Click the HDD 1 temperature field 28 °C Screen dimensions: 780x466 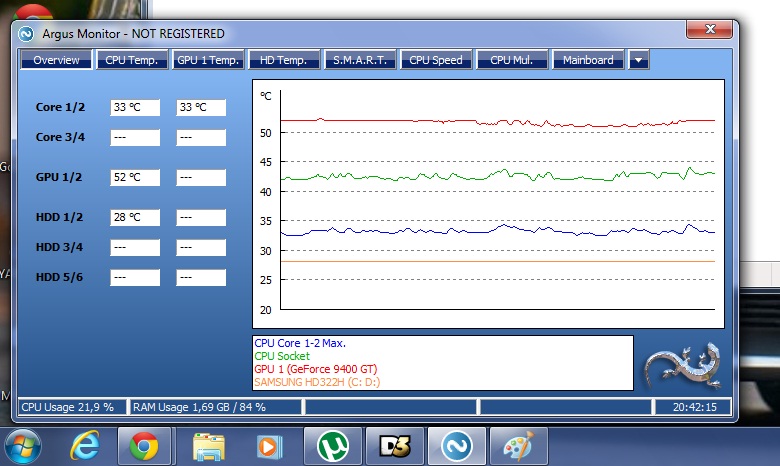click(x=135, y=217)
